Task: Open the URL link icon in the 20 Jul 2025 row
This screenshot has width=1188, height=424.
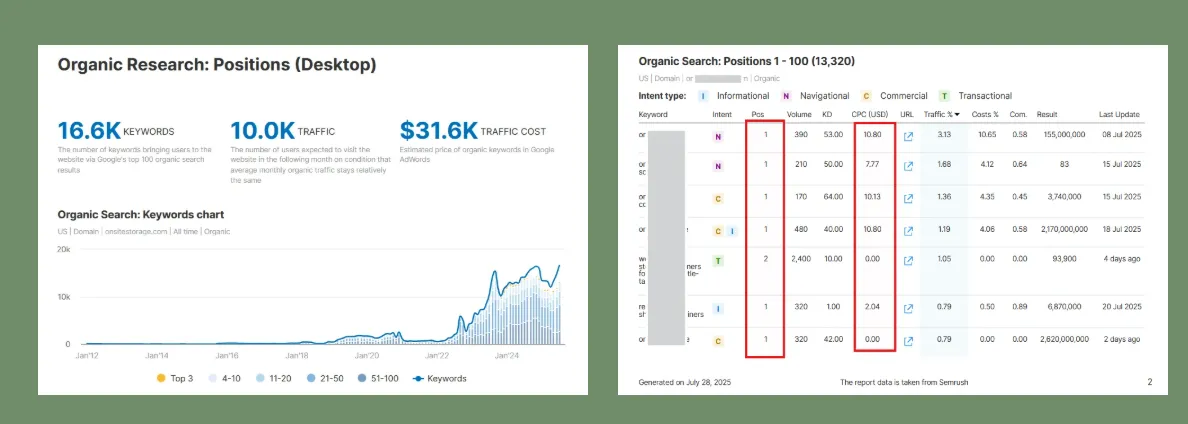Action: tap(908, 309)
